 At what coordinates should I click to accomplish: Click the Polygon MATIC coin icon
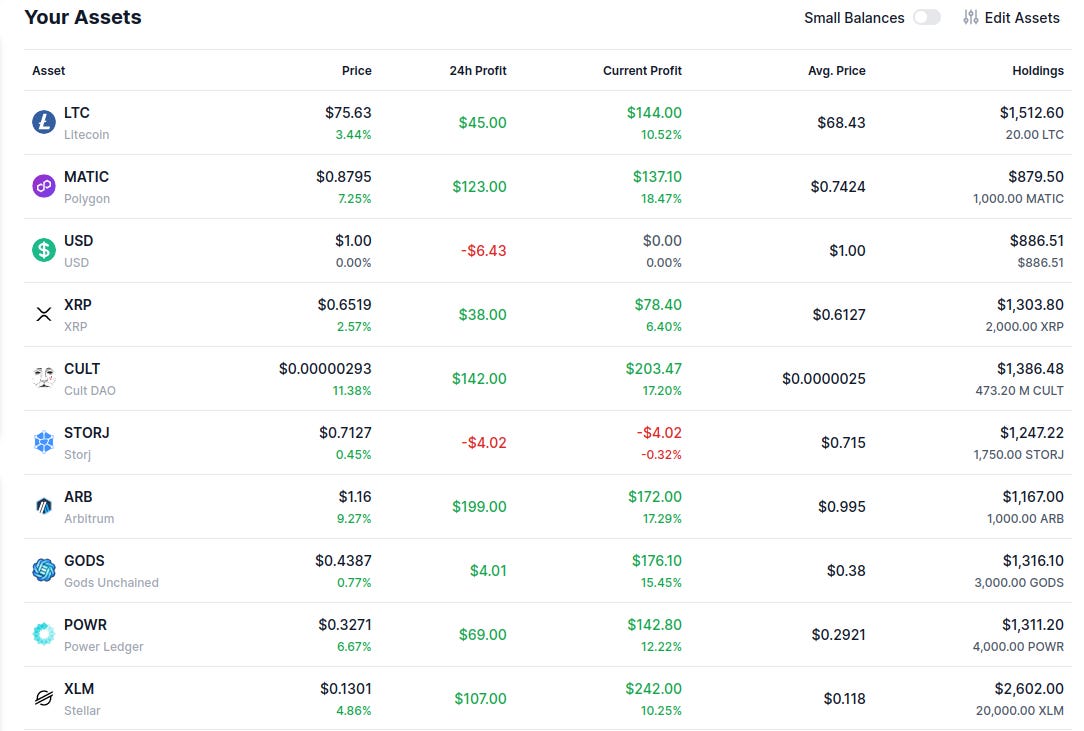pos(44,186)
